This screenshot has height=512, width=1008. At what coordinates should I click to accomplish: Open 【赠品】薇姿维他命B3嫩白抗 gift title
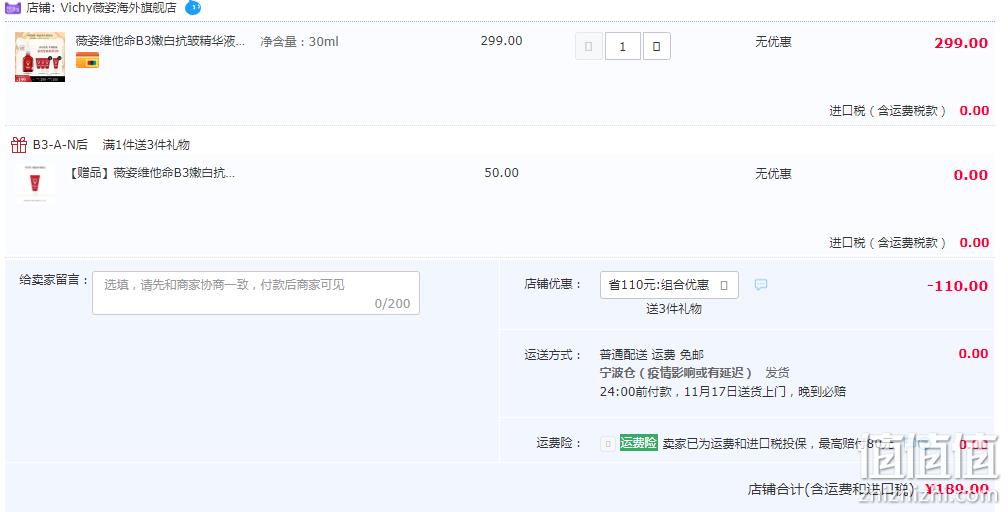(152, 173)
